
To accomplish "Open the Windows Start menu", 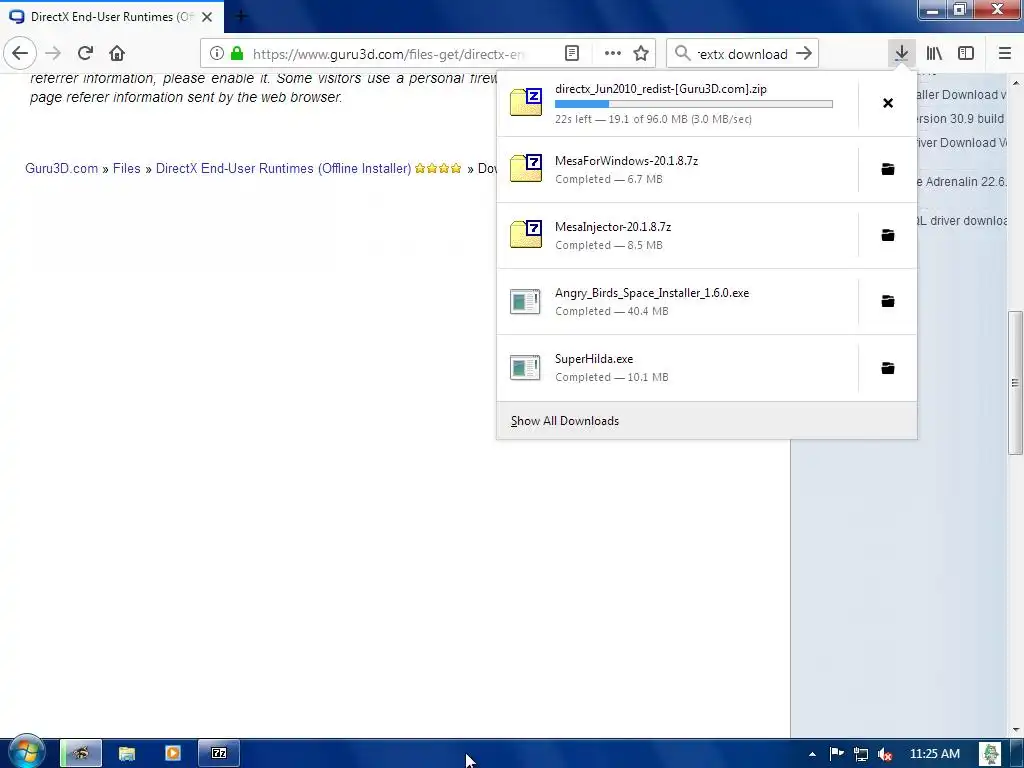I will 25,752.
